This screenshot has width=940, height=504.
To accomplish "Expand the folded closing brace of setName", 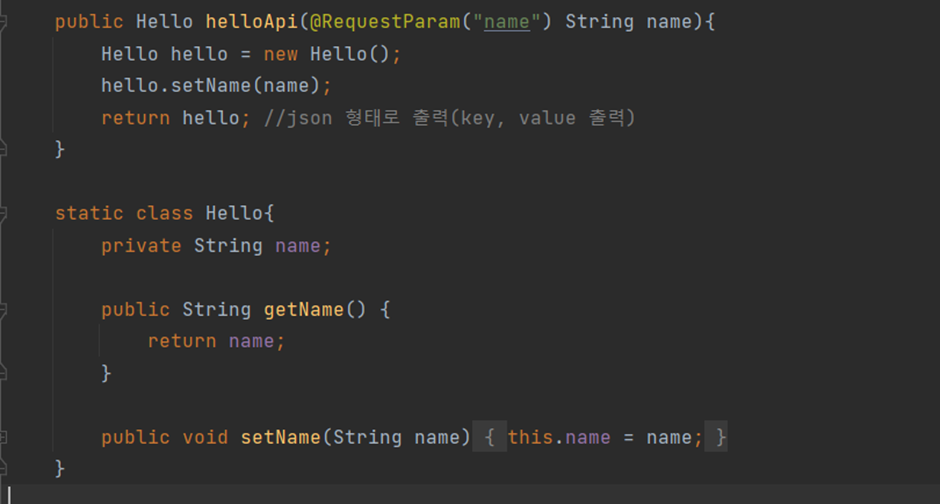I will point(716,437).
